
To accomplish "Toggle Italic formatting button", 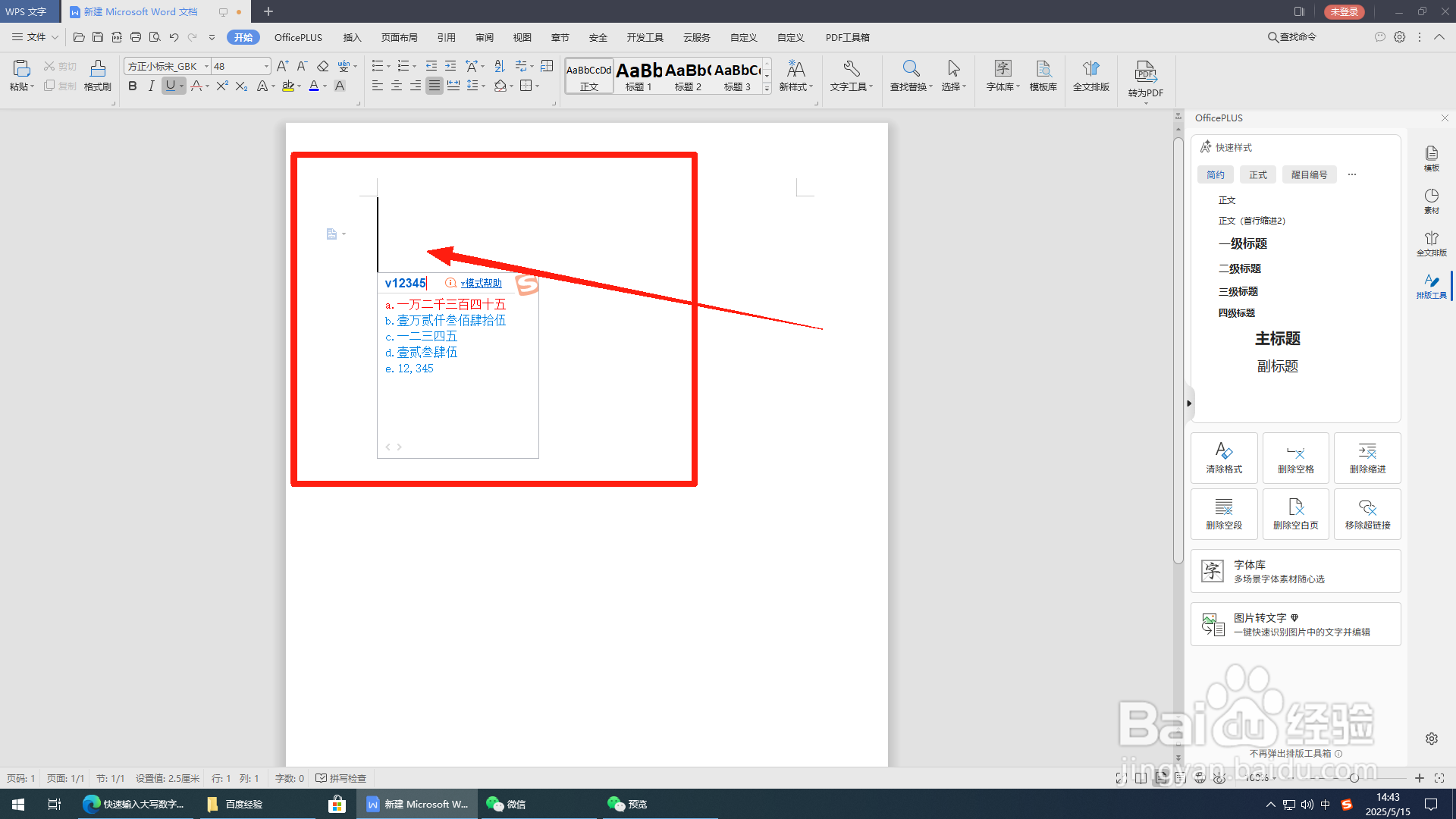I will point(152,86).
